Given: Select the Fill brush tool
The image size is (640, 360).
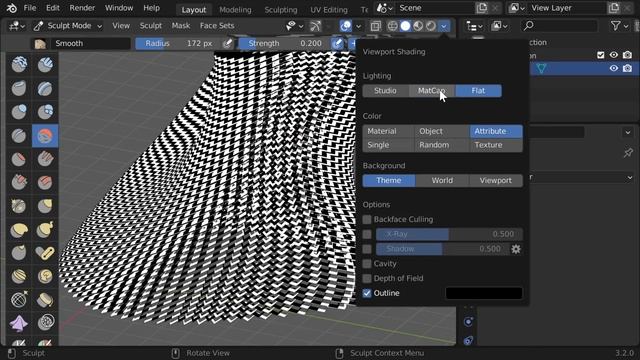Looking at the screenshot, I should pyautogui.click(x=45, y=159).
